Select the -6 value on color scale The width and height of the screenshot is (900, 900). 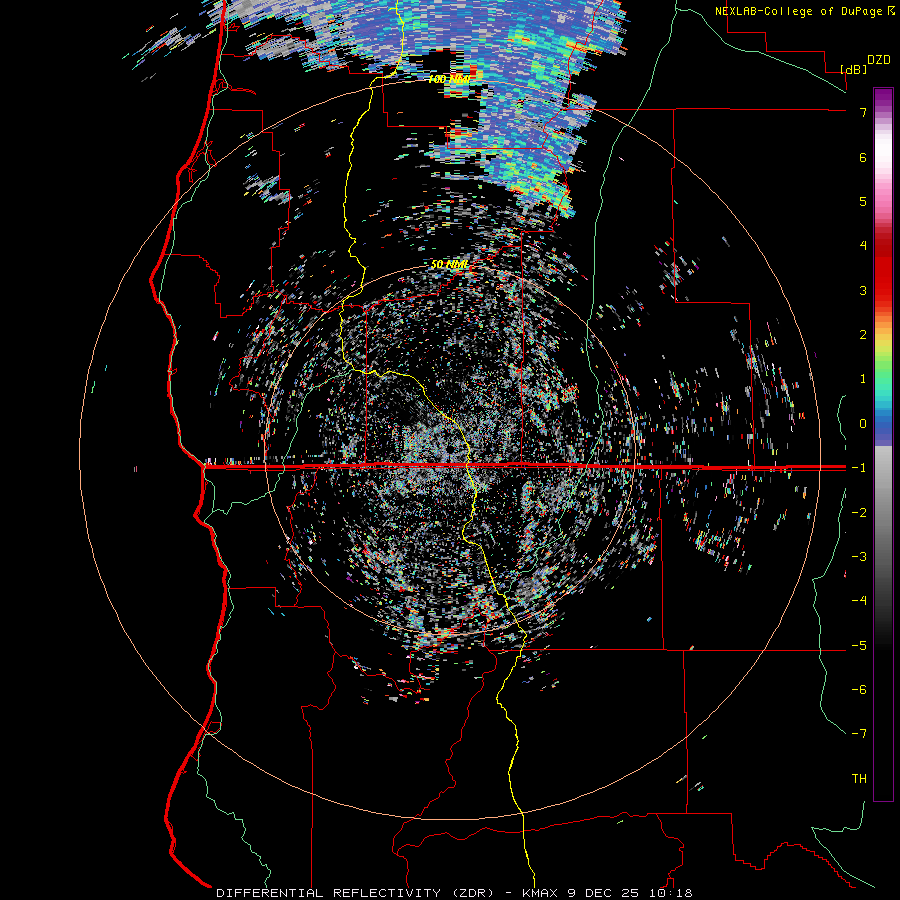859,689
